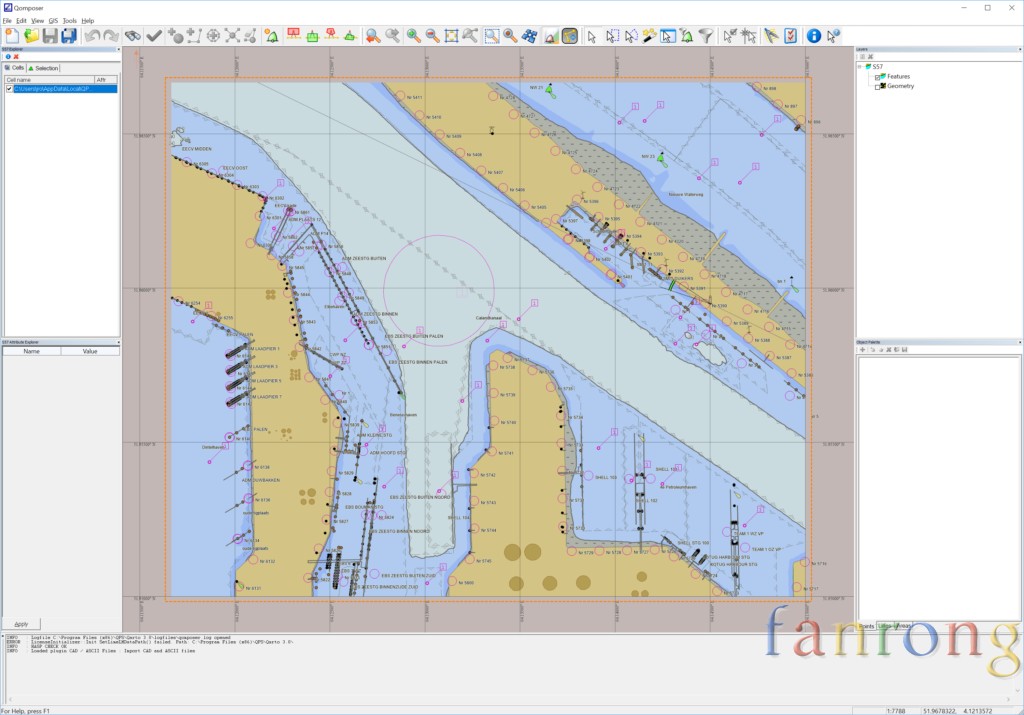Click the magic wand selection tool

click(x=649, y=36)
